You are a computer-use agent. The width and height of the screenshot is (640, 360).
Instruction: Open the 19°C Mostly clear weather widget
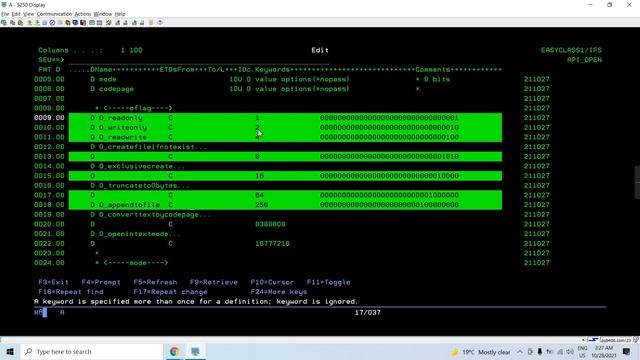point(480,352)
